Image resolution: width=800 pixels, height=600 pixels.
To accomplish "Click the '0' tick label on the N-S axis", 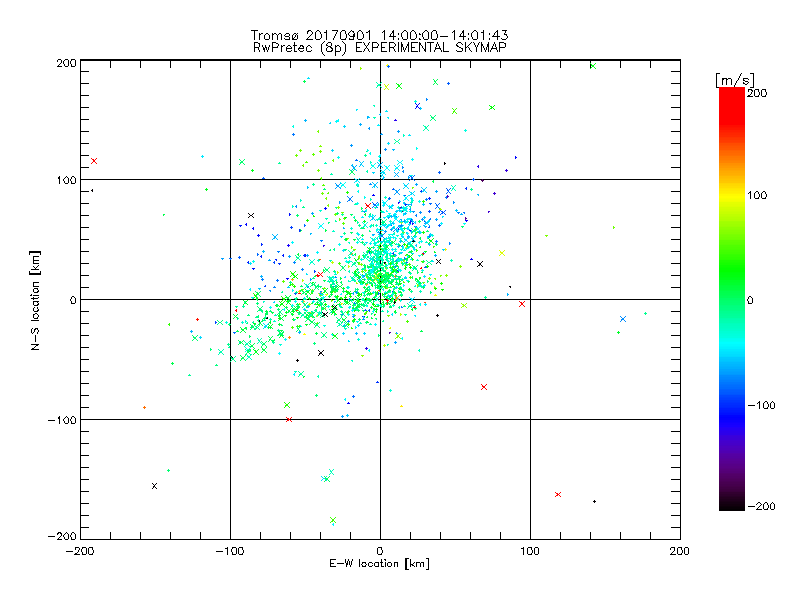I will [73, 300].
